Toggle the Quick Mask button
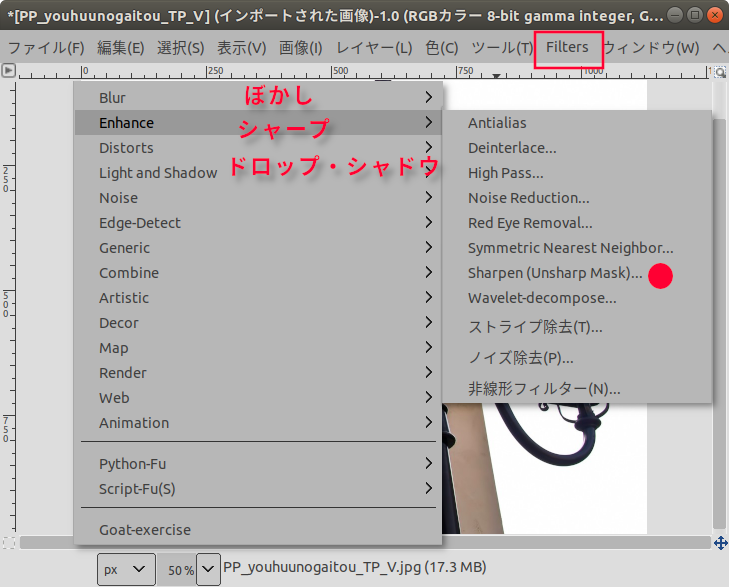Image resolution: width=729 pixels, height=587 pixels. (x=8, y=543)
